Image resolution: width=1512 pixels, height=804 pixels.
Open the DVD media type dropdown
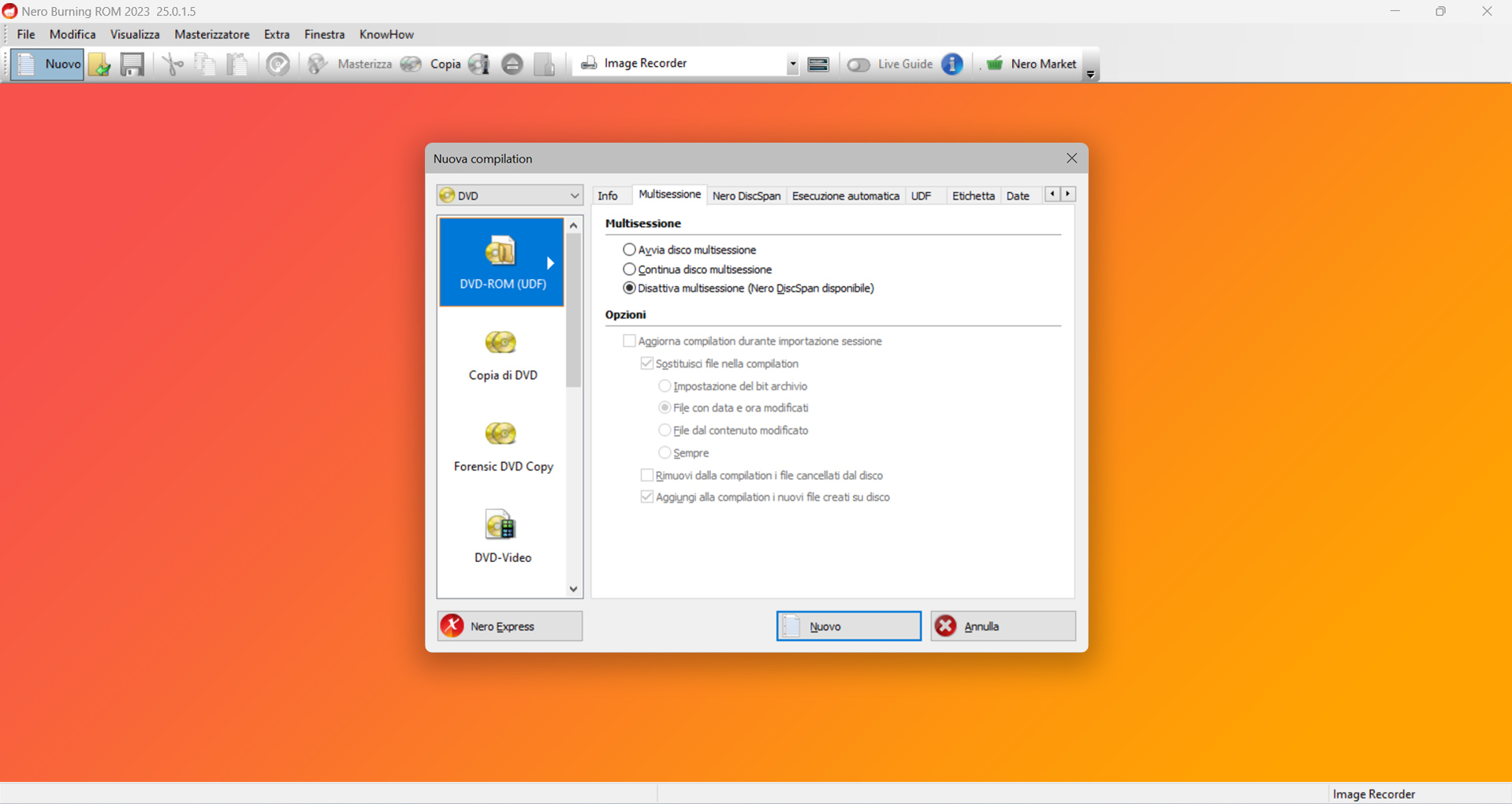pyautogui.click(x=575, y=195)
